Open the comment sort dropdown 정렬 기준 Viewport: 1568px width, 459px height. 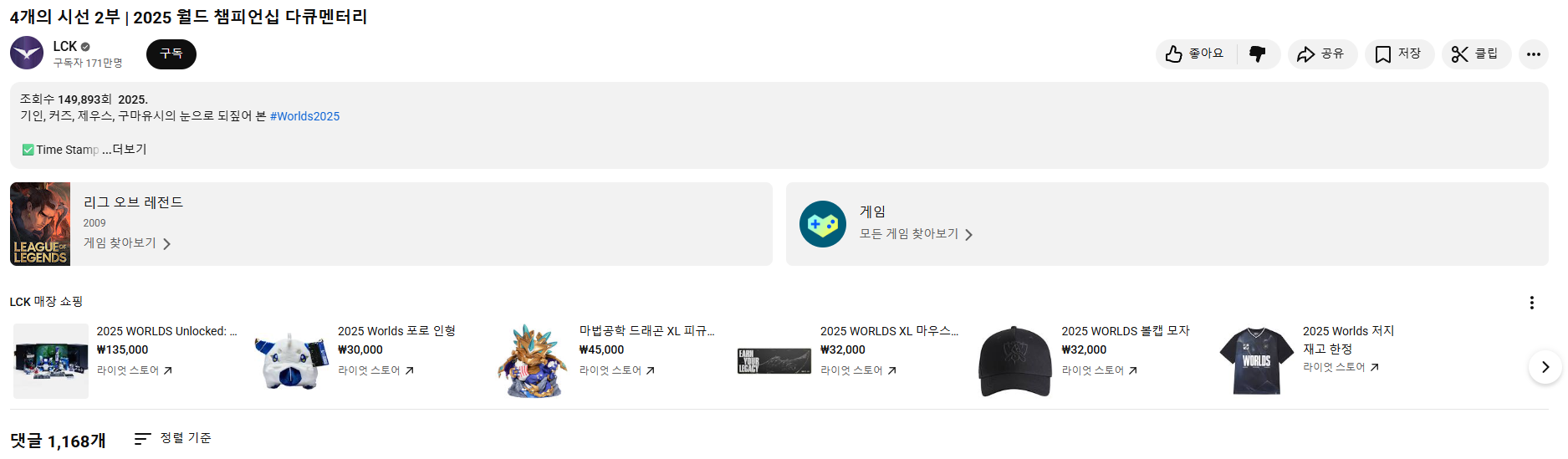point(173,438)
